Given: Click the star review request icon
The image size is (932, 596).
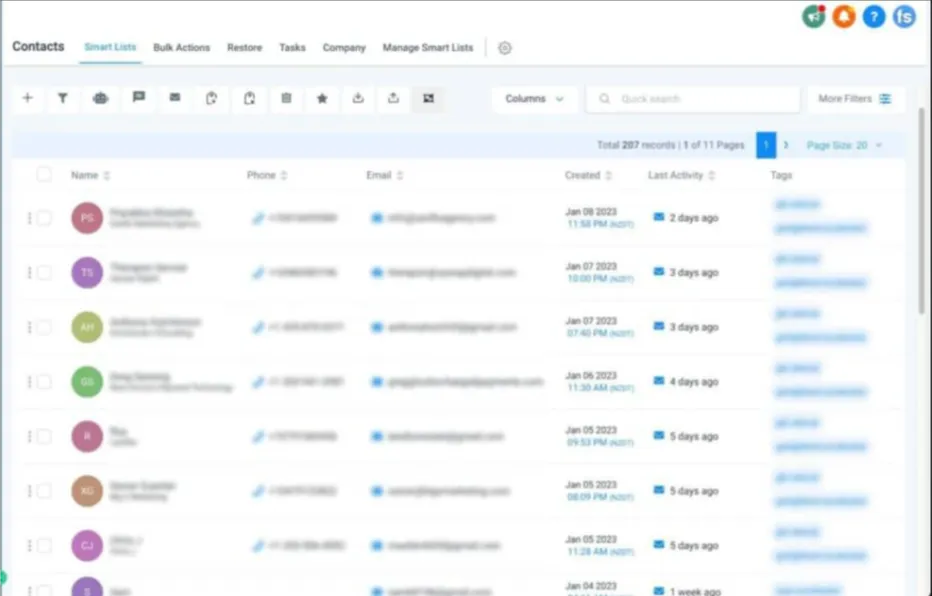Looking at the screenshot, I should click(322, 98).
